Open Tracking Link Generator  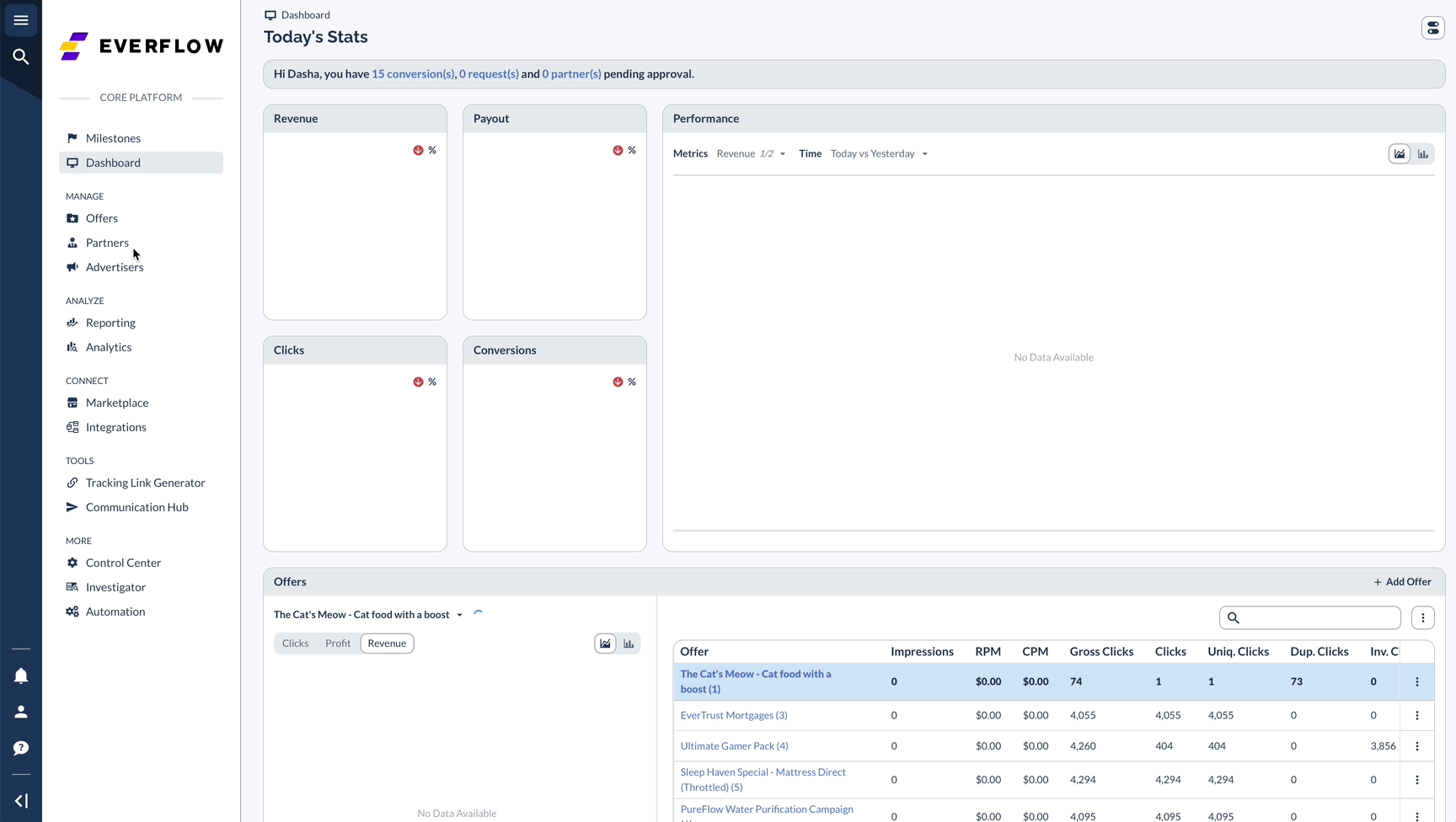141,483
